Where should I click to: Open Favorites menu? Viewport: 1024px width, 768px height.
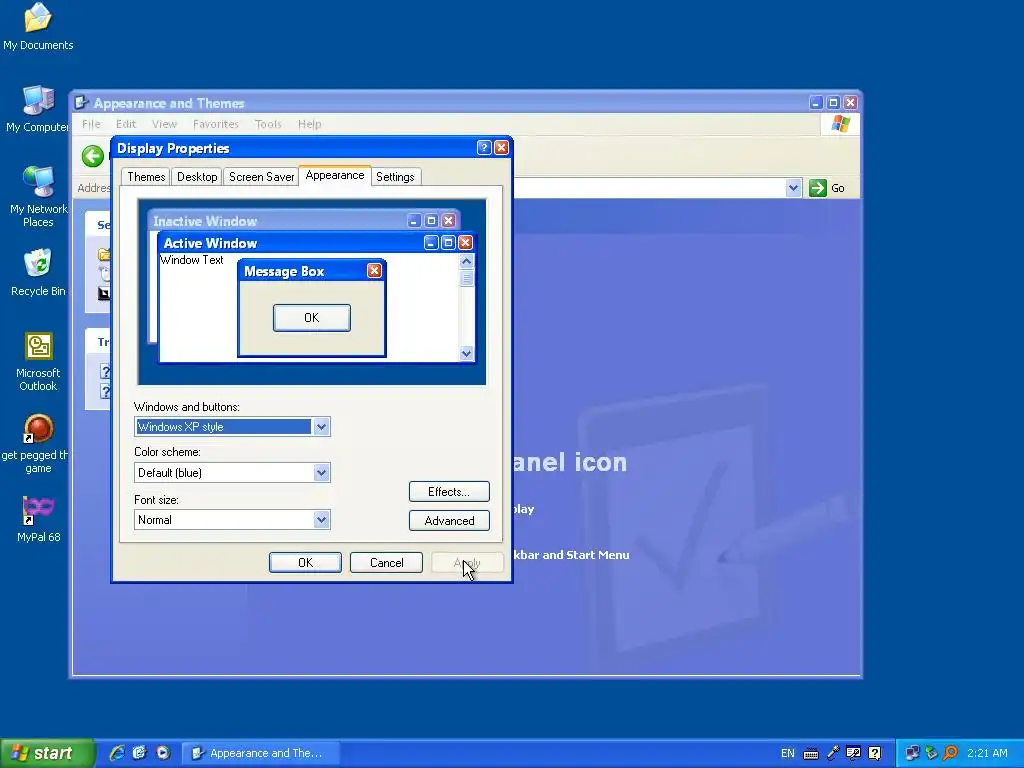216,124
